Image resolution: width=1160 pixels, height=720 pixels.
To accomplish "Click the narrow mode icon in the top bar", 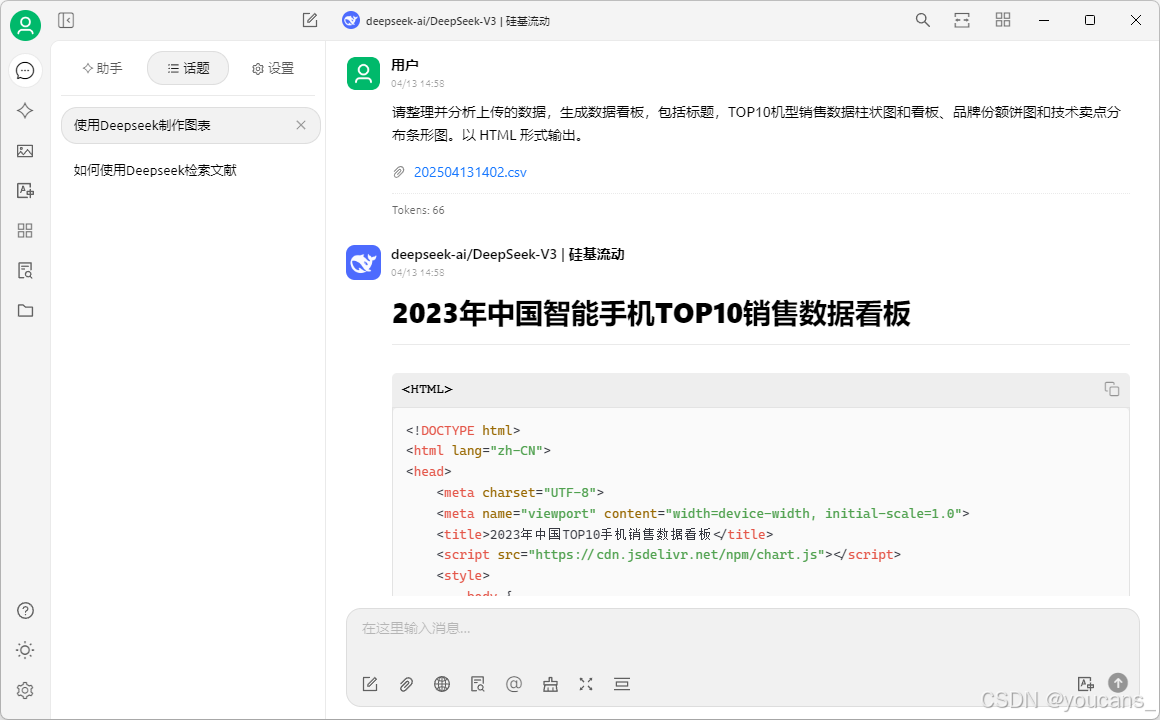I will [962, 20].
